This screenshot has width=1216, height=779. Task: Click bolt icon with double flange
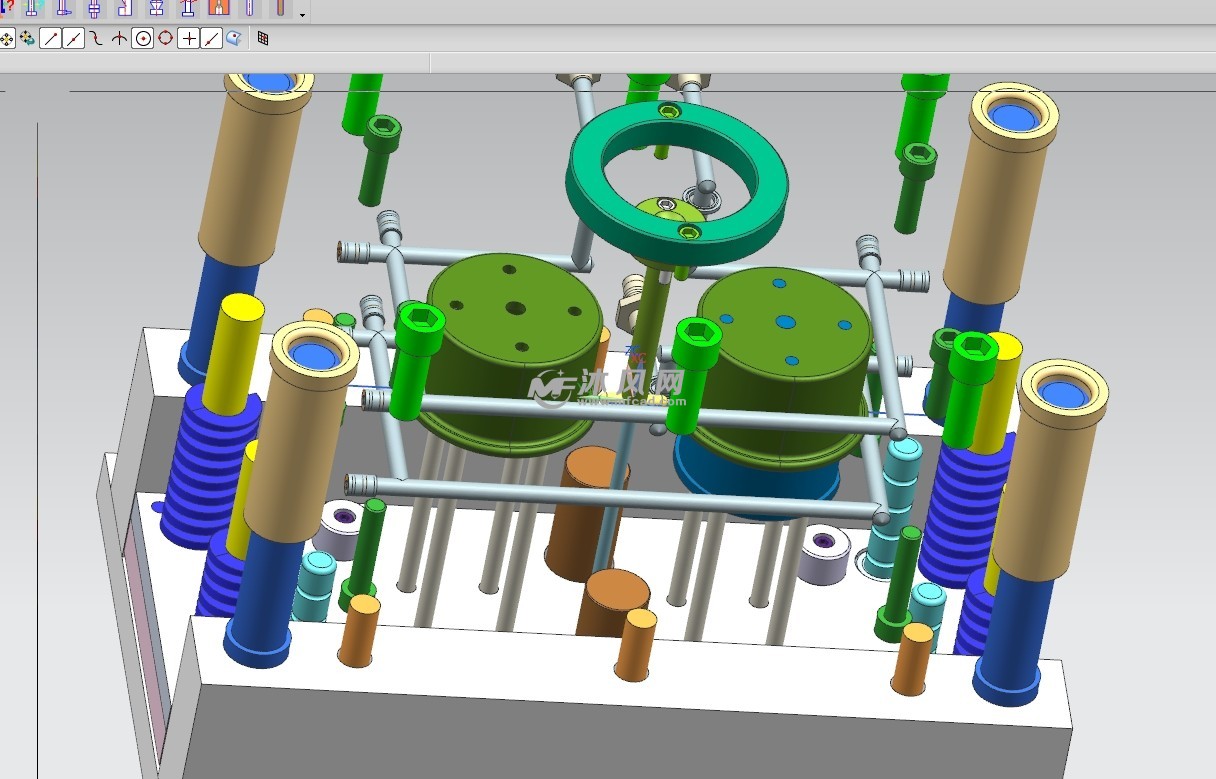[x=94, y=8]
